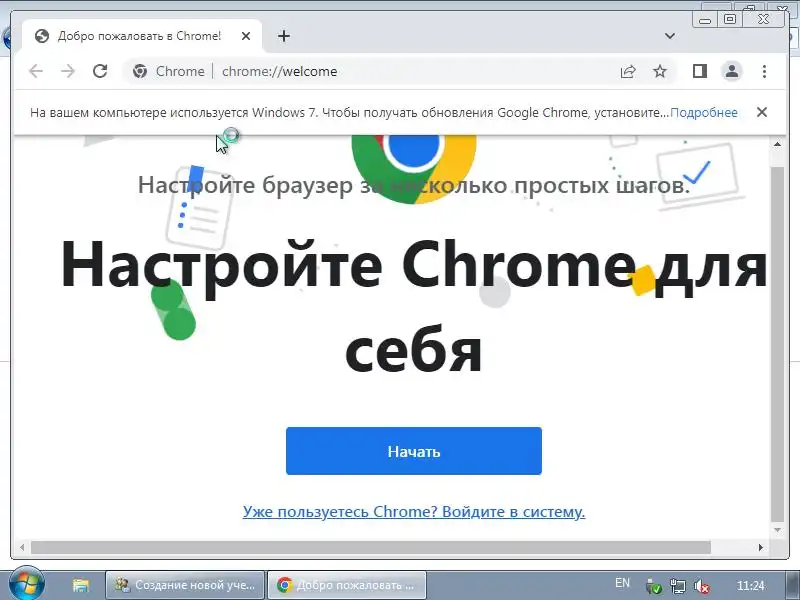Viewport: 800px width, 600px height.
Task: Bookmark this tab with star icon
Action: [x=660, y=71]
